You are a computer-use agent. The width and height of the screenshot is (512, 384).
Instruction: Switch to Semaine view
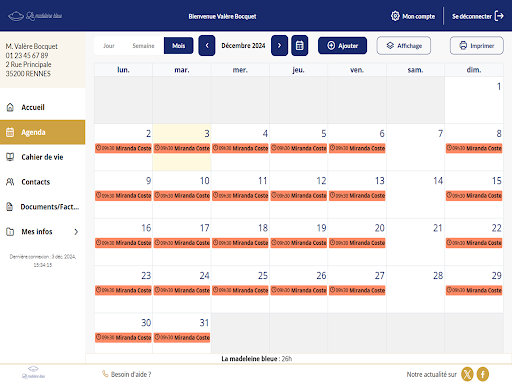point(143,46)
